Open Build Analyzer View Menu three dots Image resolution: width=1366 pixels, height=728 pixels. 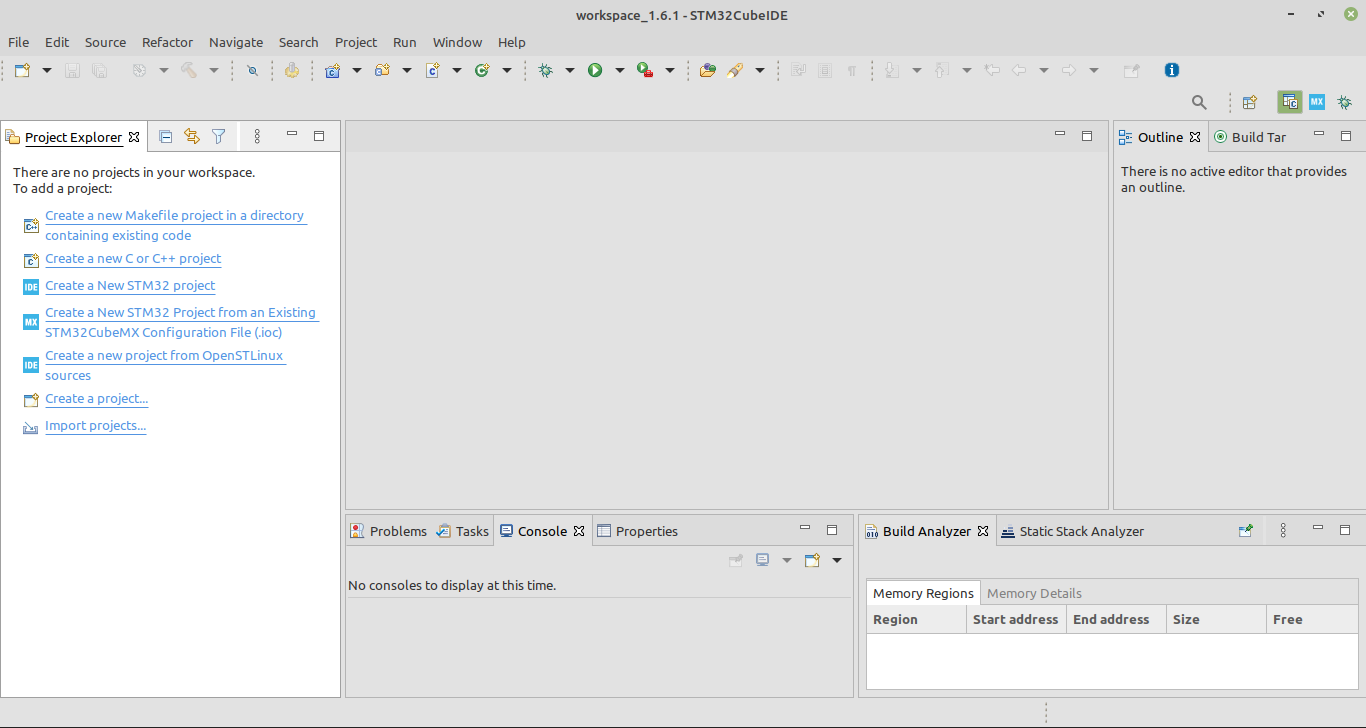coord(1283,531)
